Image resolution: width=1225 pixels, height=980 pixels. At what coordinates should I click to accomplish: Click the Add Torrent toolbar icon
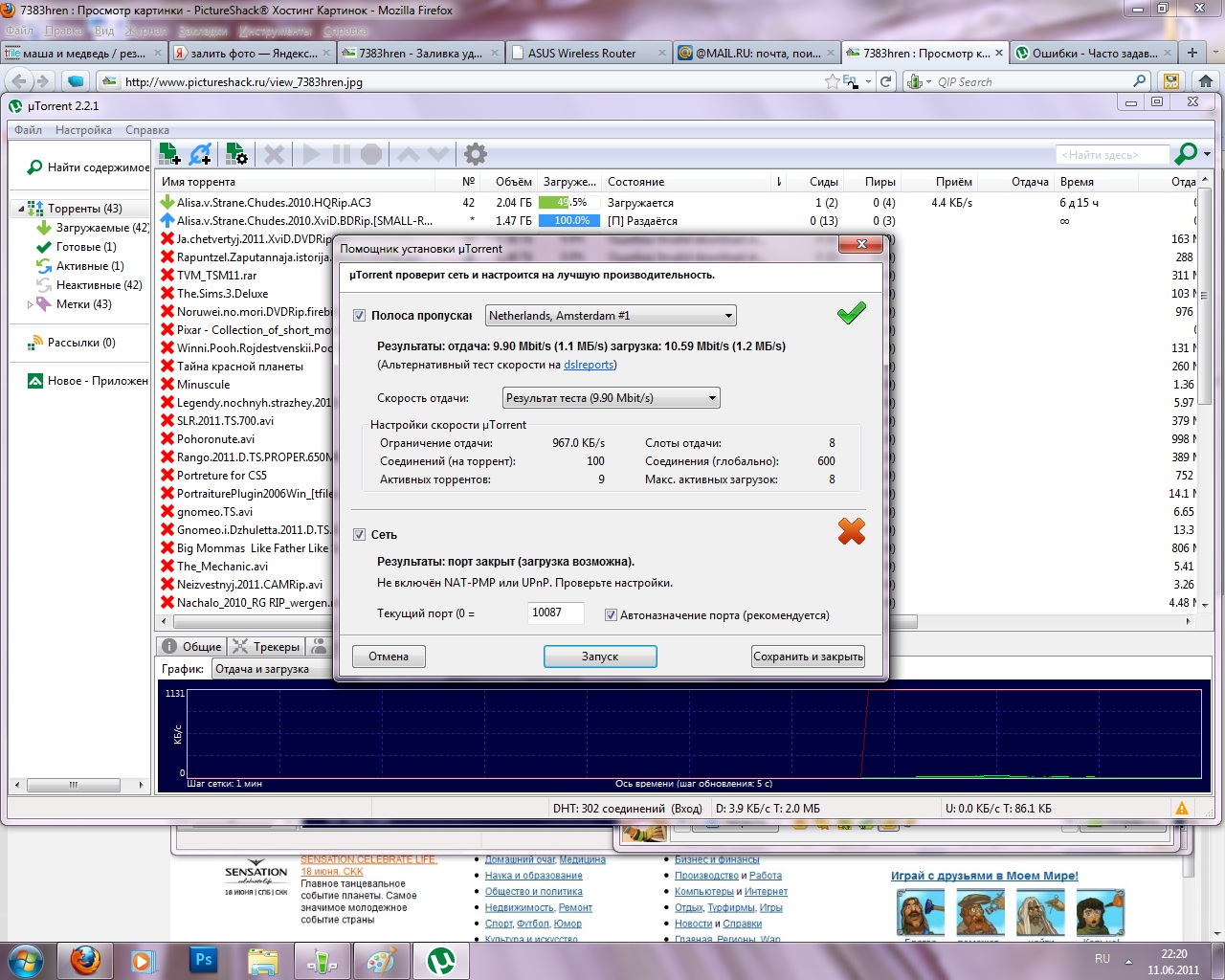point(169,154)
